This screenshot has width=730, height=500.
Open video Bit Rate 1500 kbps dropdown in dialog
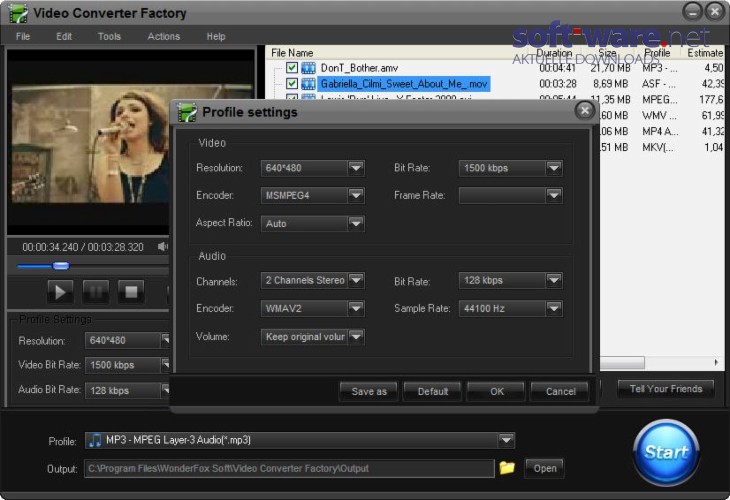(x=554, y=168)
